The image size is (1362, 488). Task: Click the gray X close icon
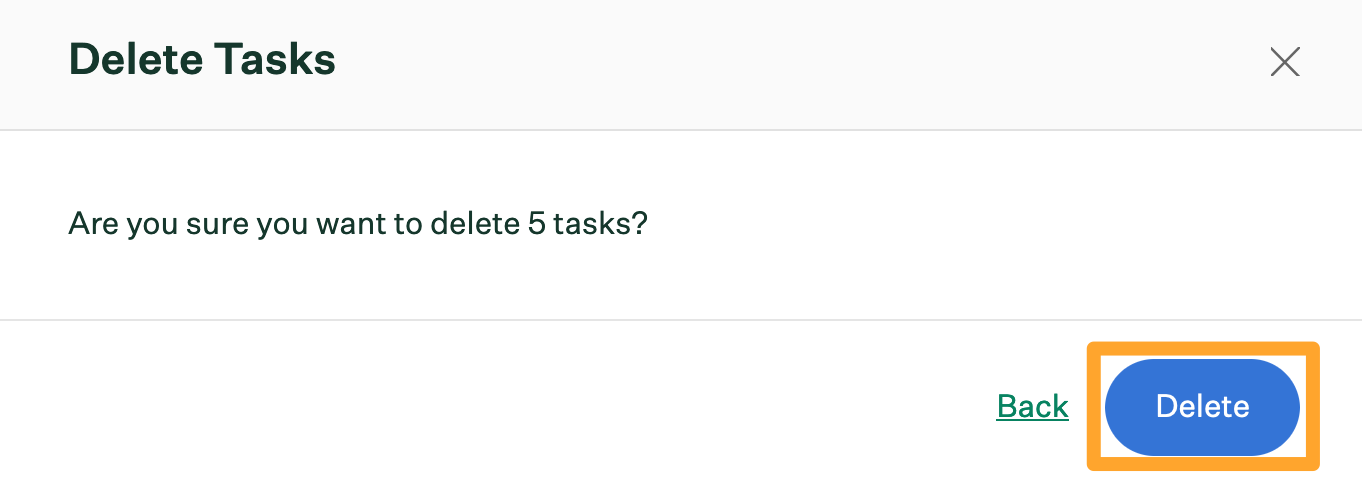coord(1284,62)
